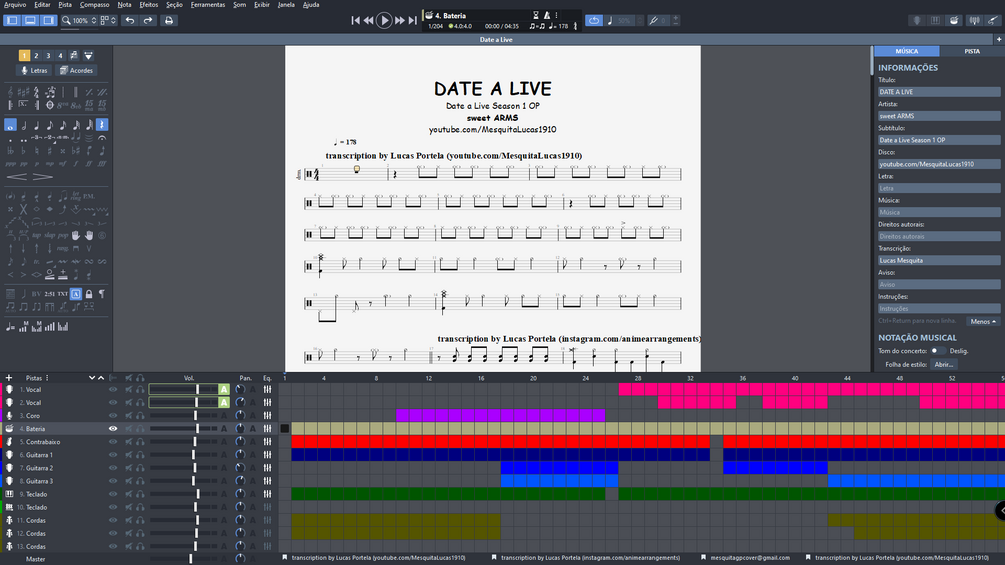Mute the 3. Coro track
The image size is (1005, 565).
point(129,416)
